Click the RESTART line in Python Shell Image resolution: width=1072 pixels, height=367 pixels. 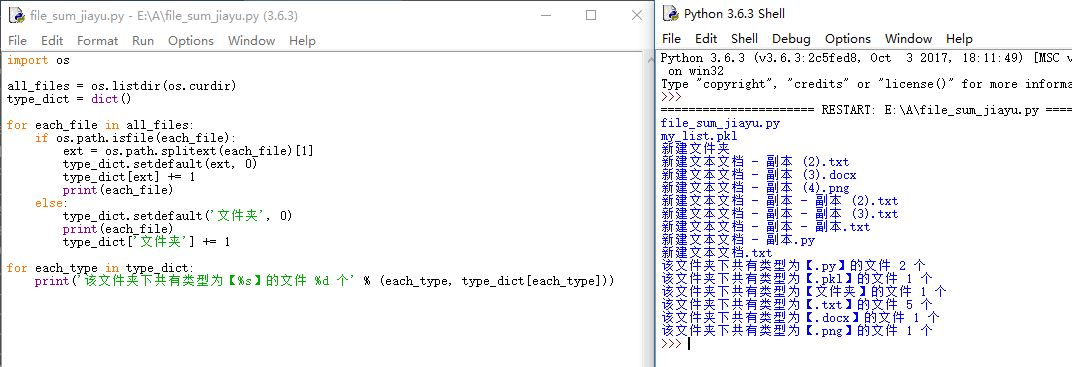(x=866, y=110)
